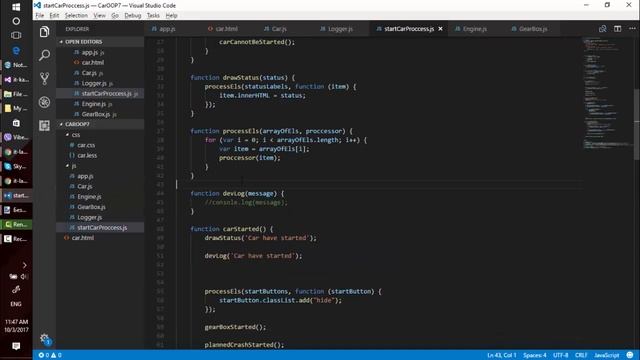The image size is (640, 360).
Task: Open Task View on taskbar
Action: [x=16, y=36]
